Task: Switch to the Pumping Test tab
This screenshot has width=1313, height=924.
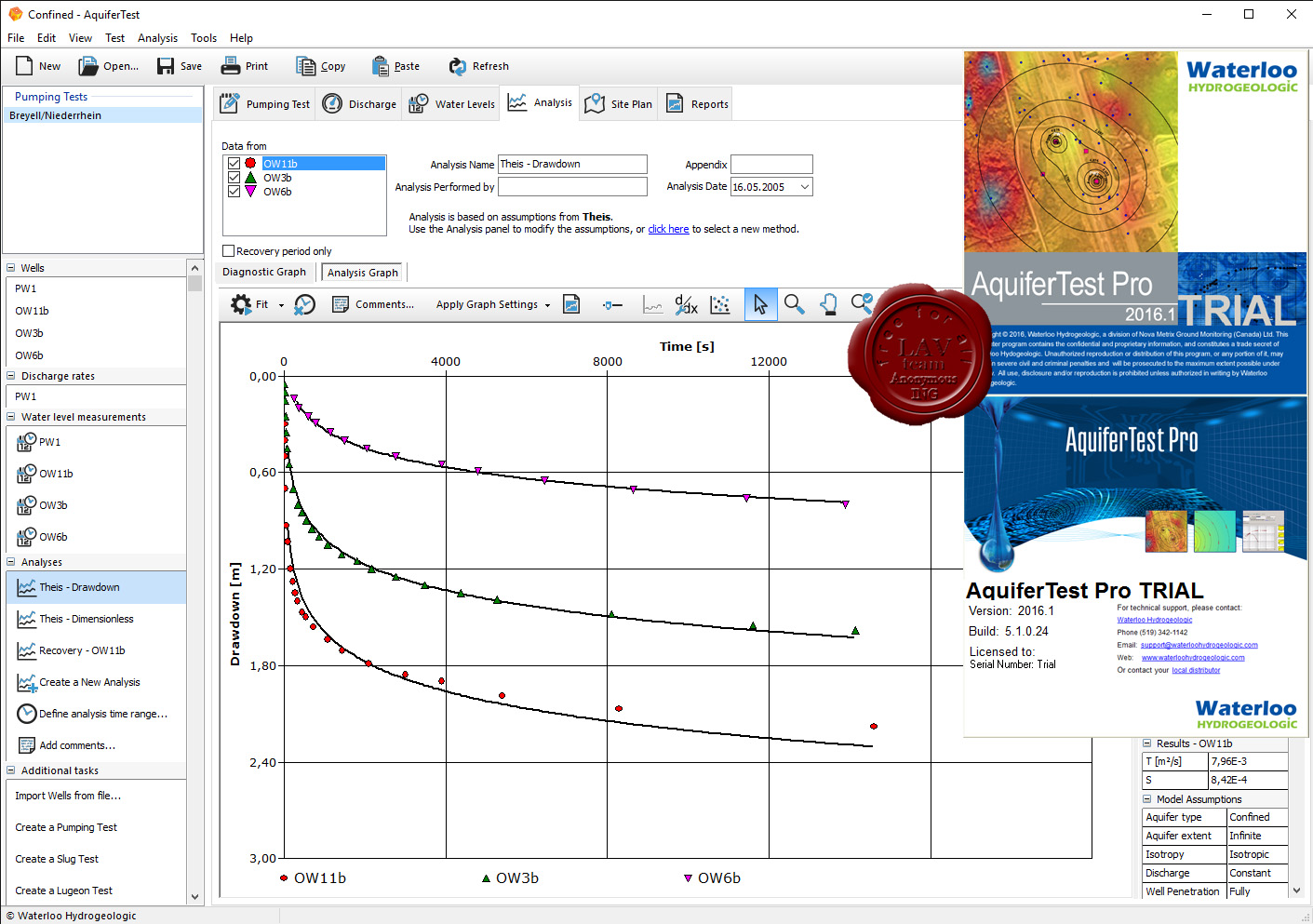Action: pos(264,104)
